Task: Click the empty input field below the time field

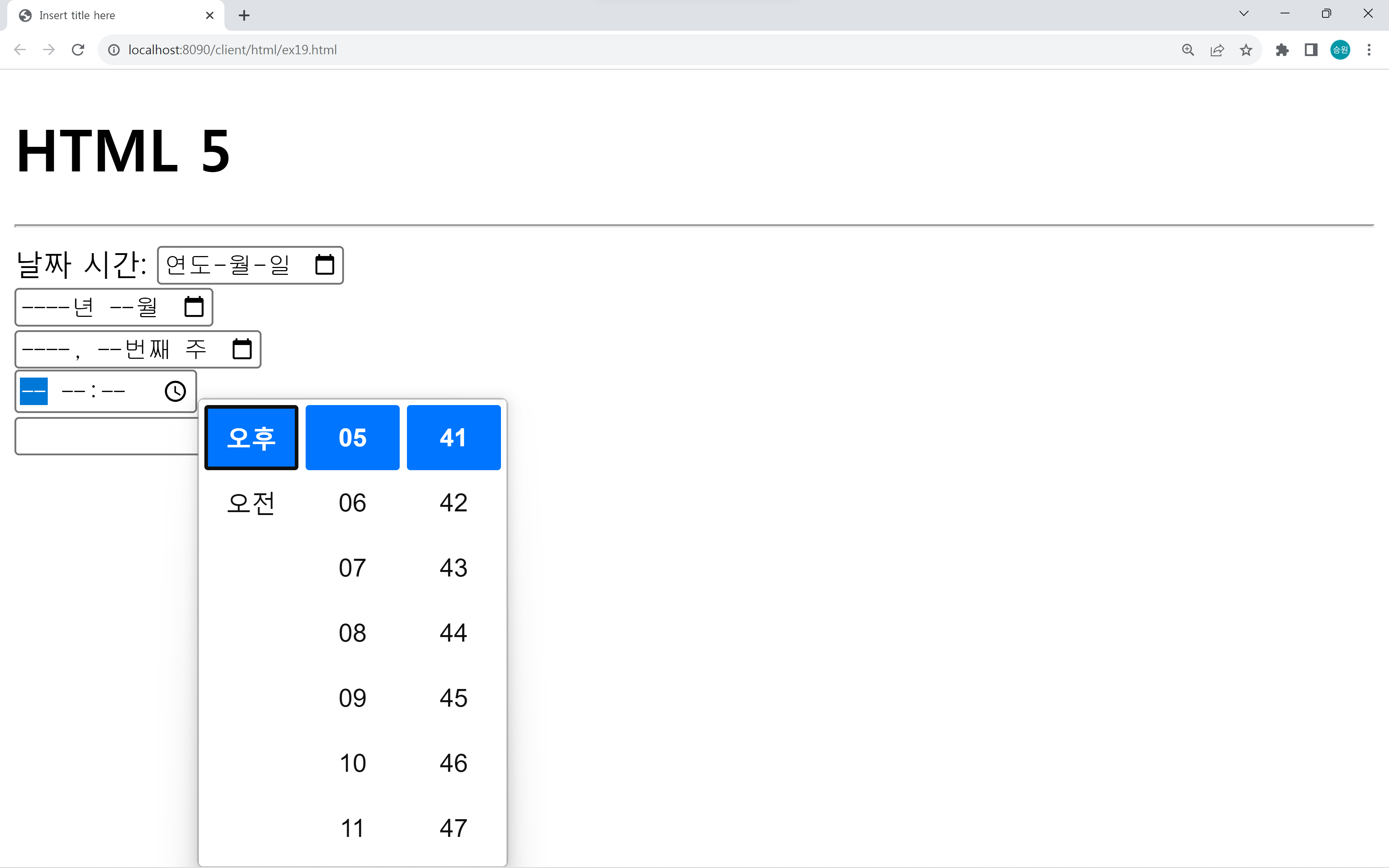Action: (106, 436)
